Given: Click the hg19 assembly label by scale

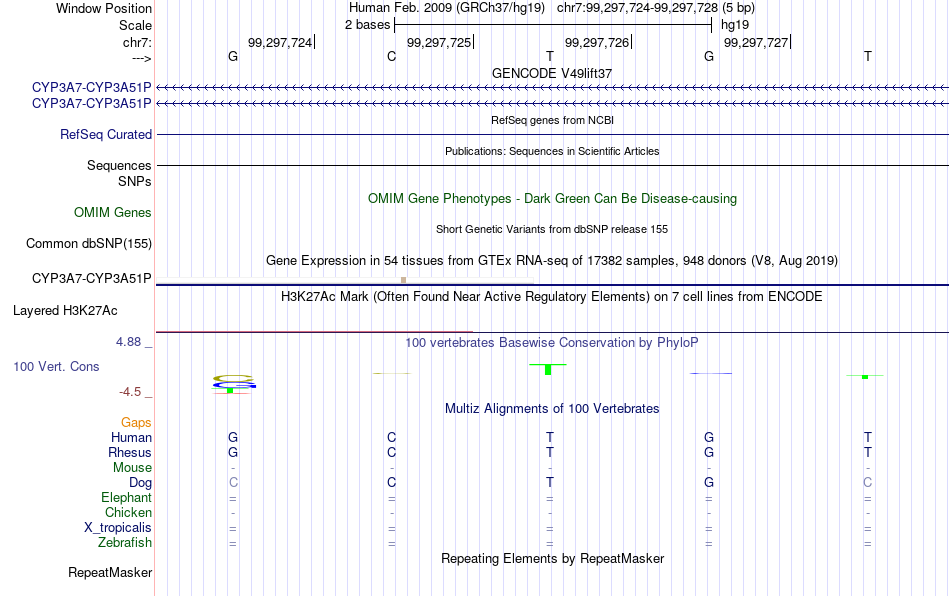Looking at the screenshot, I should click(735, 25).
